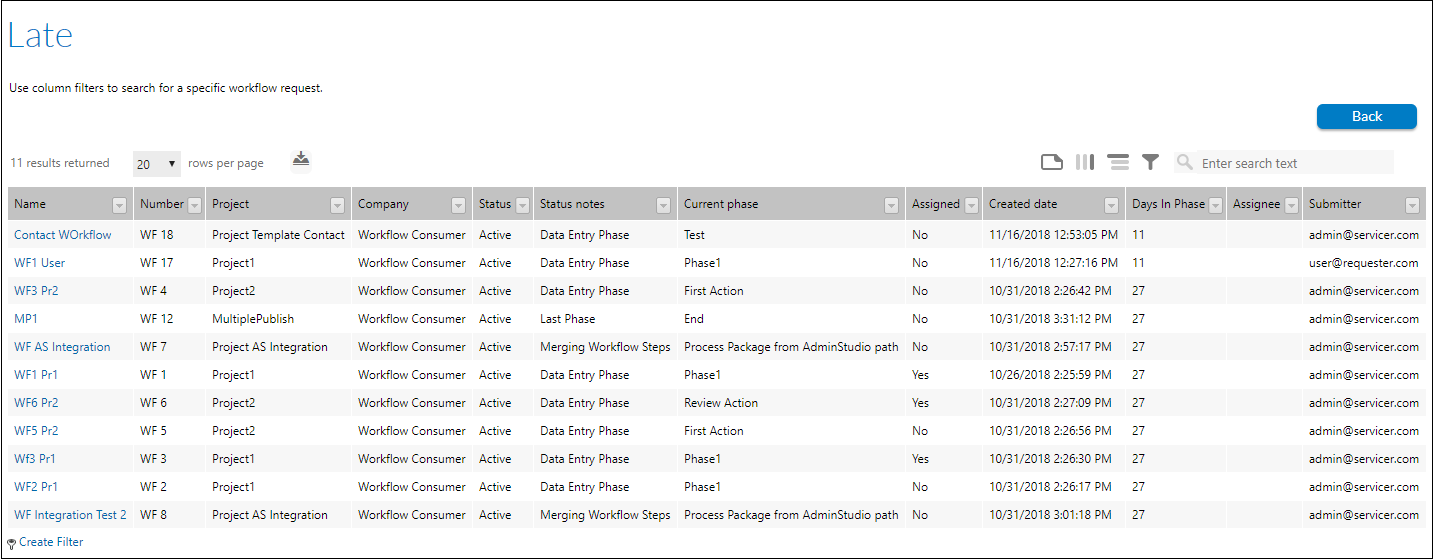Open the WF Integration Test 2 link
1434x559 pixels.
[x=70, y=515]
